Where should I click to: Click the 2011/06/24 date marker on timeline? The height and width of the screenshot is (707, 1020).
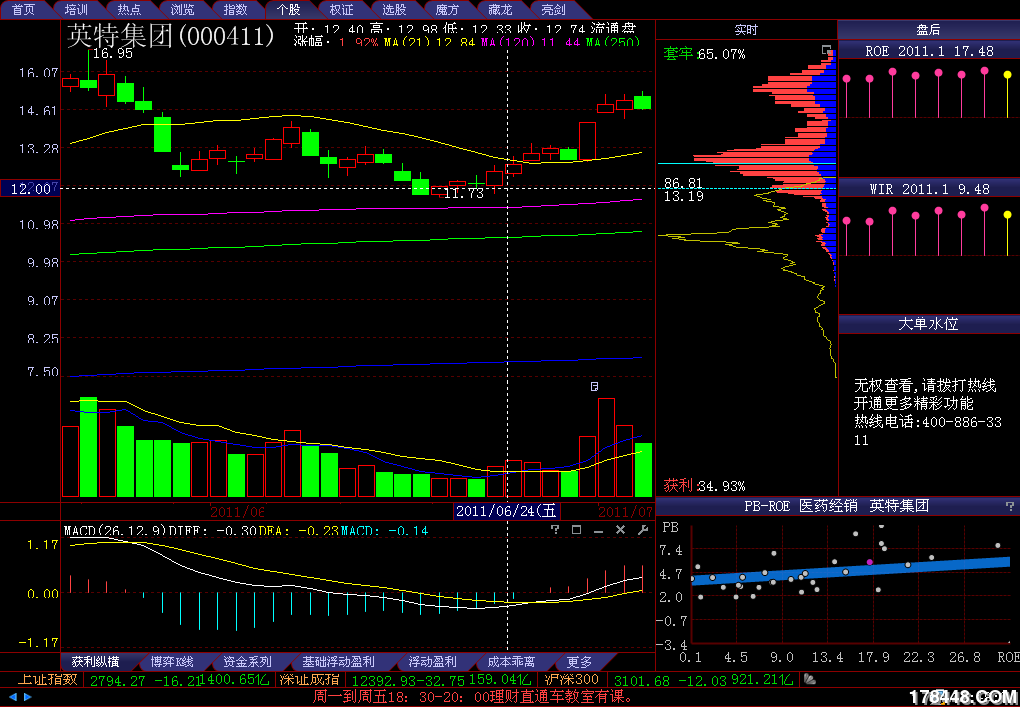(x=506, y=511)
